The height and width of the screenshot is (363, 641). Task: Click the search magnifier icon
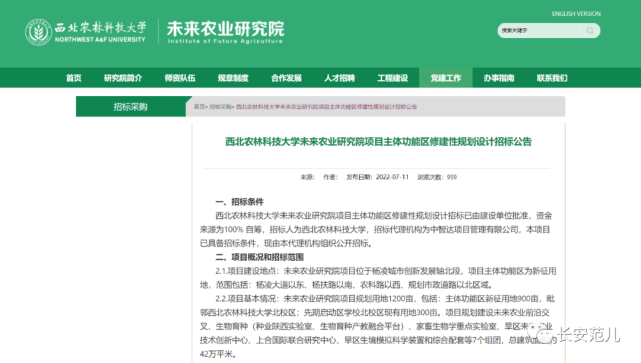tap(589, 31)
